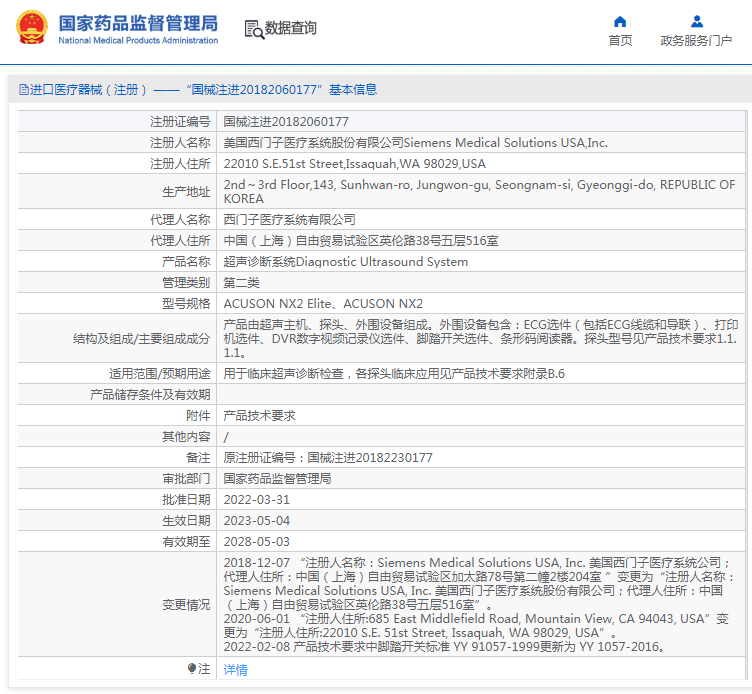Select effective date 2023-05-04
Screen dimensions: 752x694
pos(257,521)
